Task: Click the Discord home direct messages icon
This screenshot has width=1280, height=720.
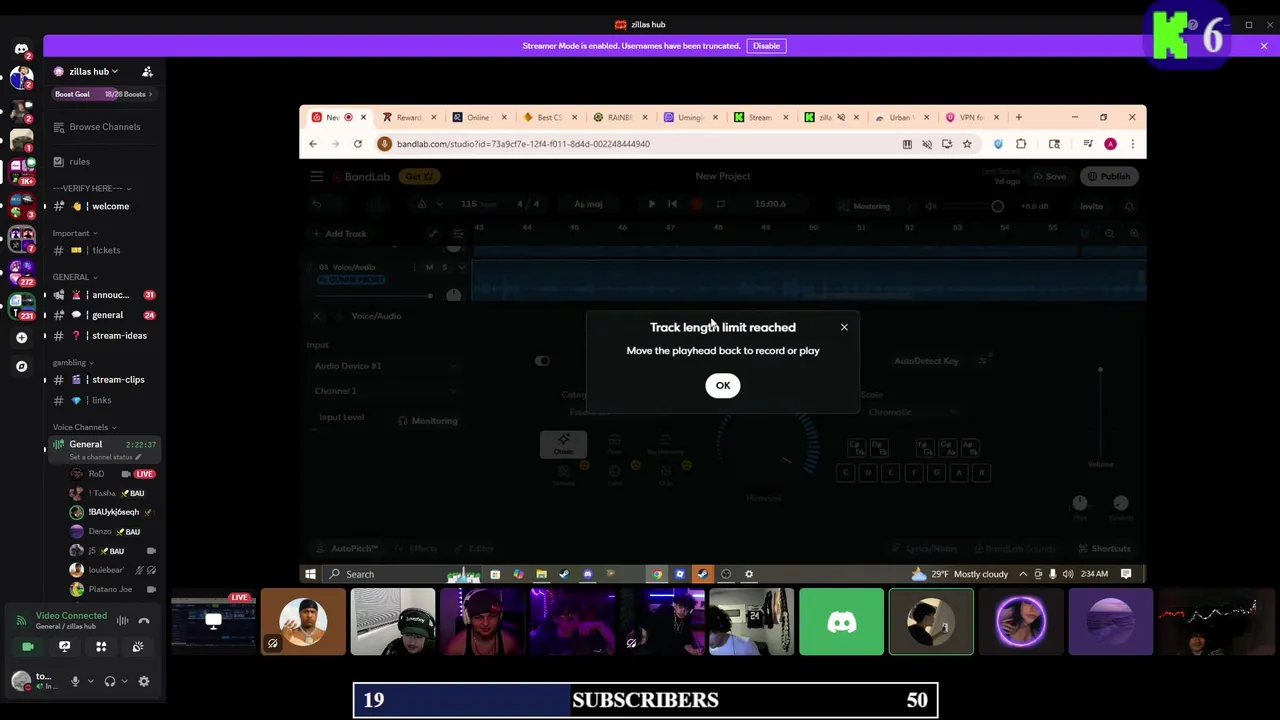Action: point(21,48)
